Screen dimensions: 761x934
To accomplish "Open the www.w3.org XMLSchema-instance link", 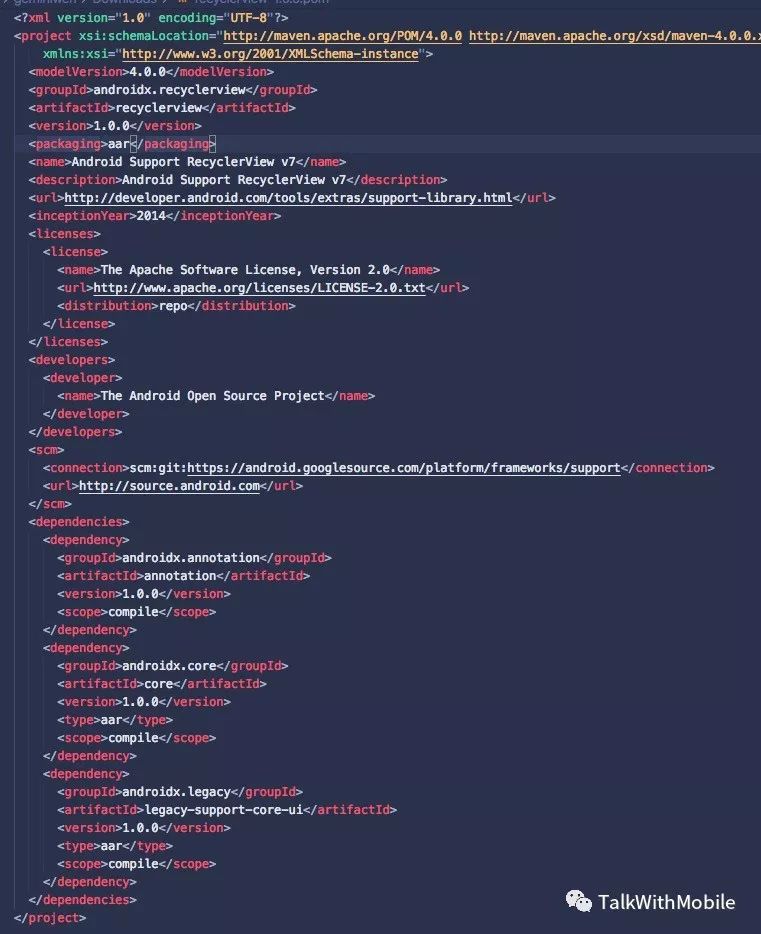I will [270, 54].
